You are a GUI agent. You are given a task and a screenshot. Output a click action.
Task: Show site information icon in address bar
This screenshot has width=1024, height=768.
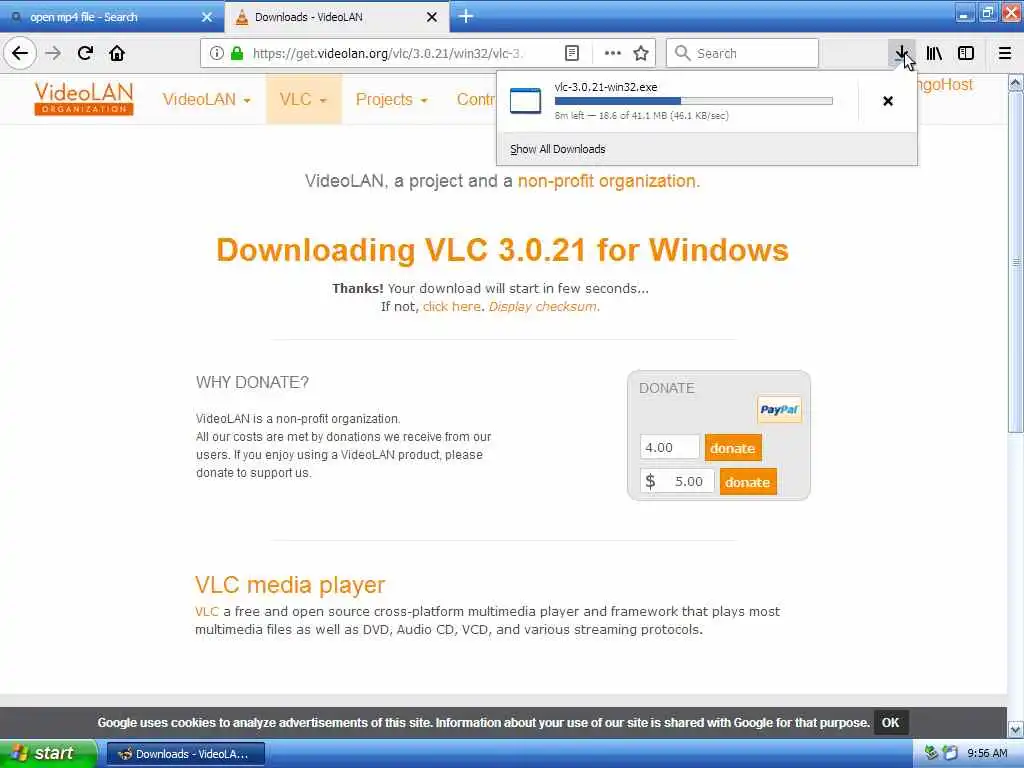tap(217, 53)
